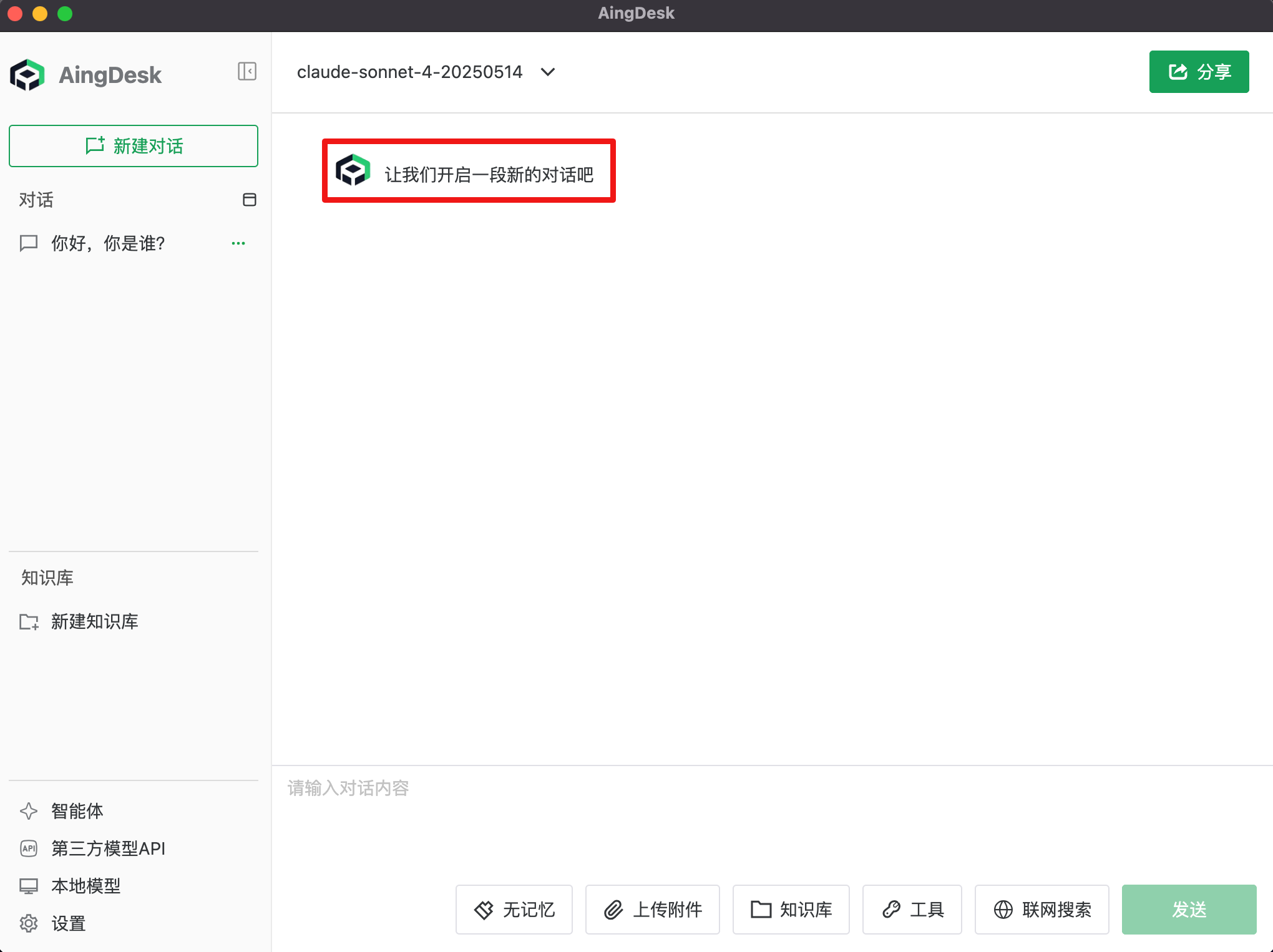Open the conversation list view icon beside 对话

point(248,200)
